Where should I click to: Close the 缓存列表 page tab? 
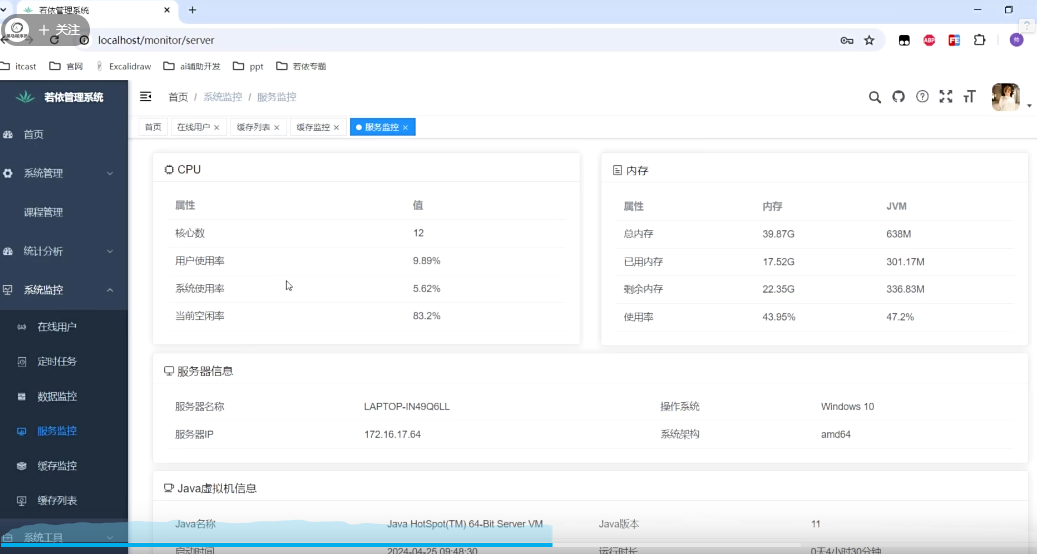click(x=276, y=128)
